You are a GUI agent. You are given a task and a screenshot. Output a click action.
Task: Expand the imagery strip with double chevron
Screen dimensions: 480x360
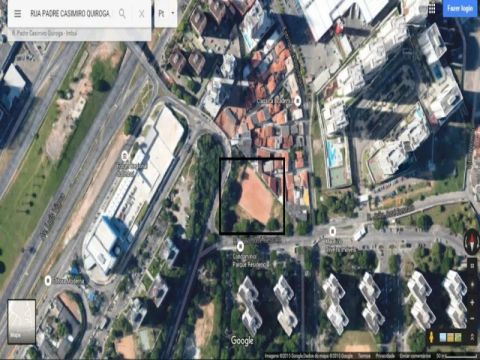[x=472, y=338]
